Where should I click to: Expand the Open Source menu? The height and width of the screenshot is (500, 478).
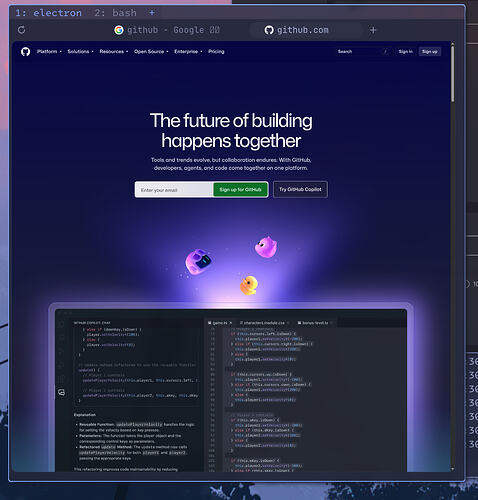[x=151, y=52]
